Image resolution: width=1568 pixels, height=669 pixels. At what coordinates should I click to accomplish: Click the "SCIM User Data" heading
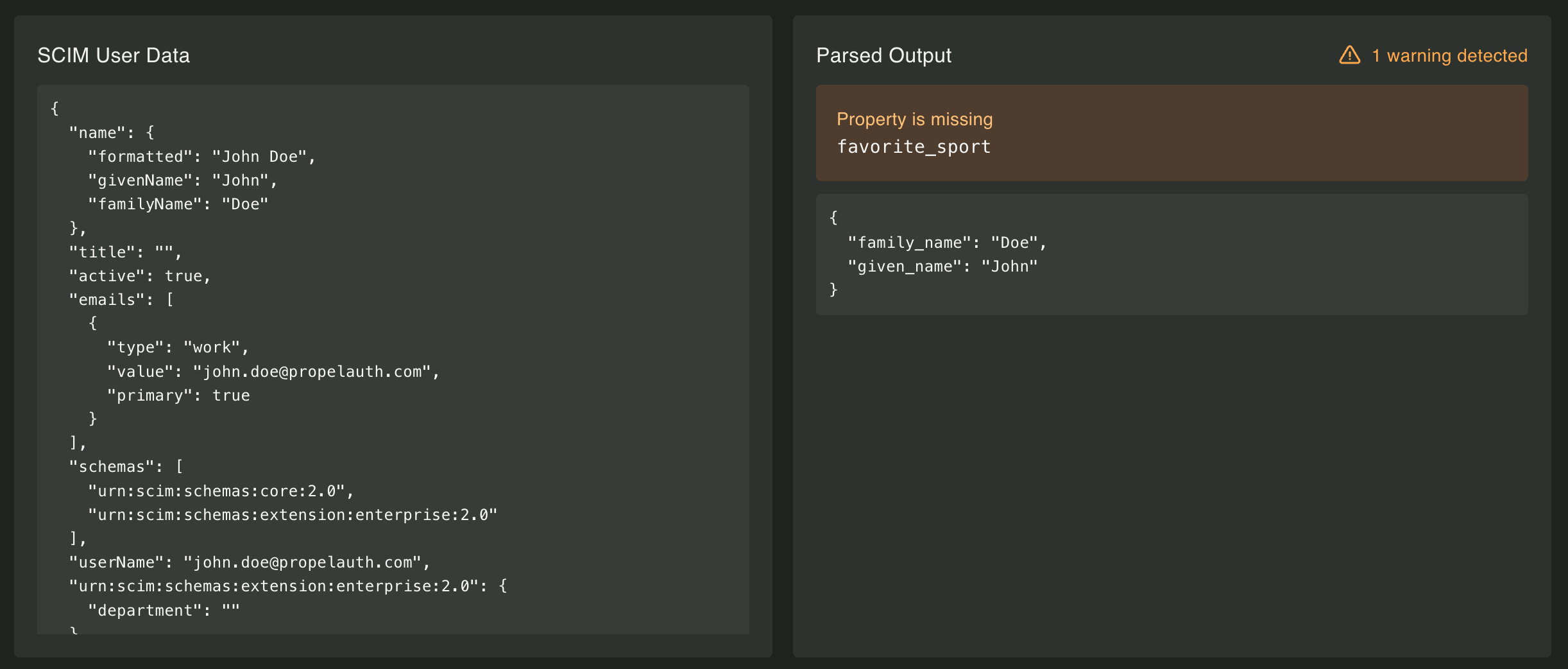point(114,56)
